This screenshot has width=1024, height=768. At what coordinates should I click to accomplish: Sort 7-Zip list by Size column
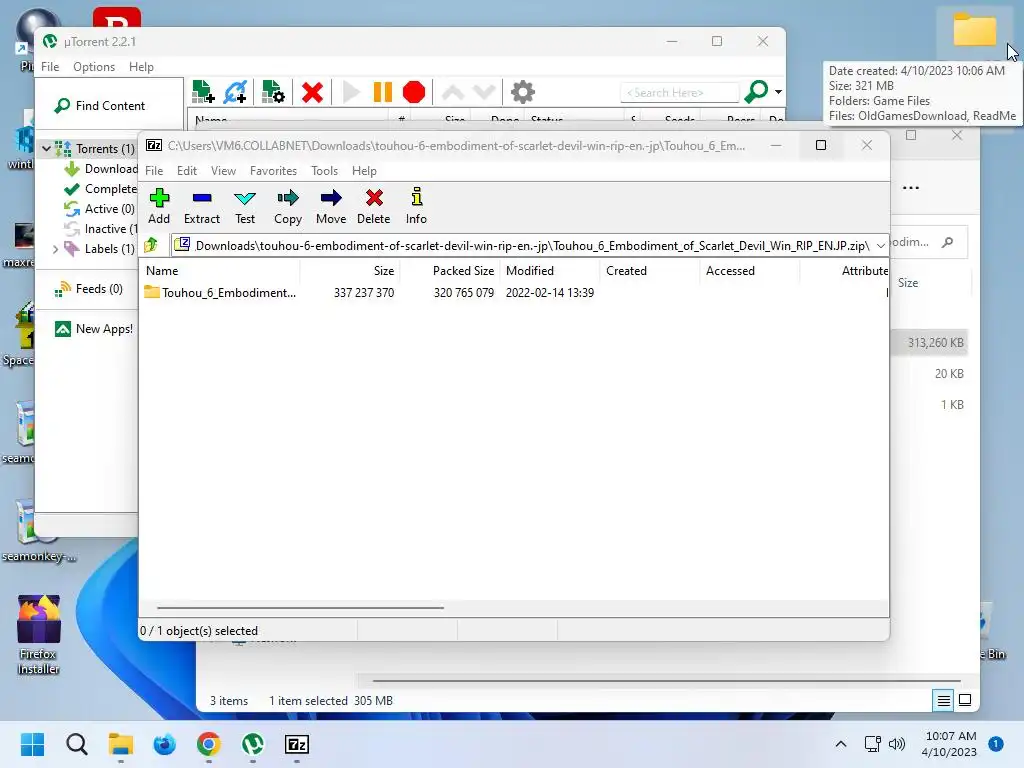pyautogui.click(x=350, y=270)
